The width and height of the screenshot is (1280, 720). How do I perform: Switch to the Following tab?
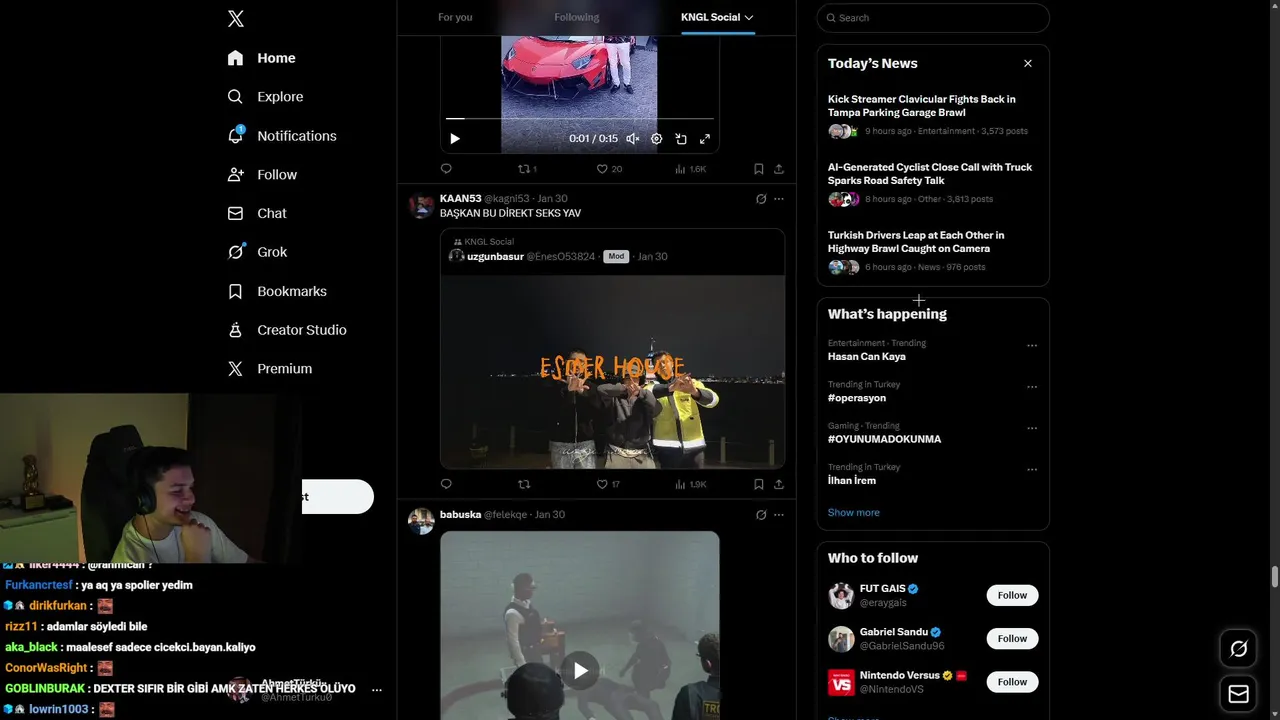coord(577,17)
